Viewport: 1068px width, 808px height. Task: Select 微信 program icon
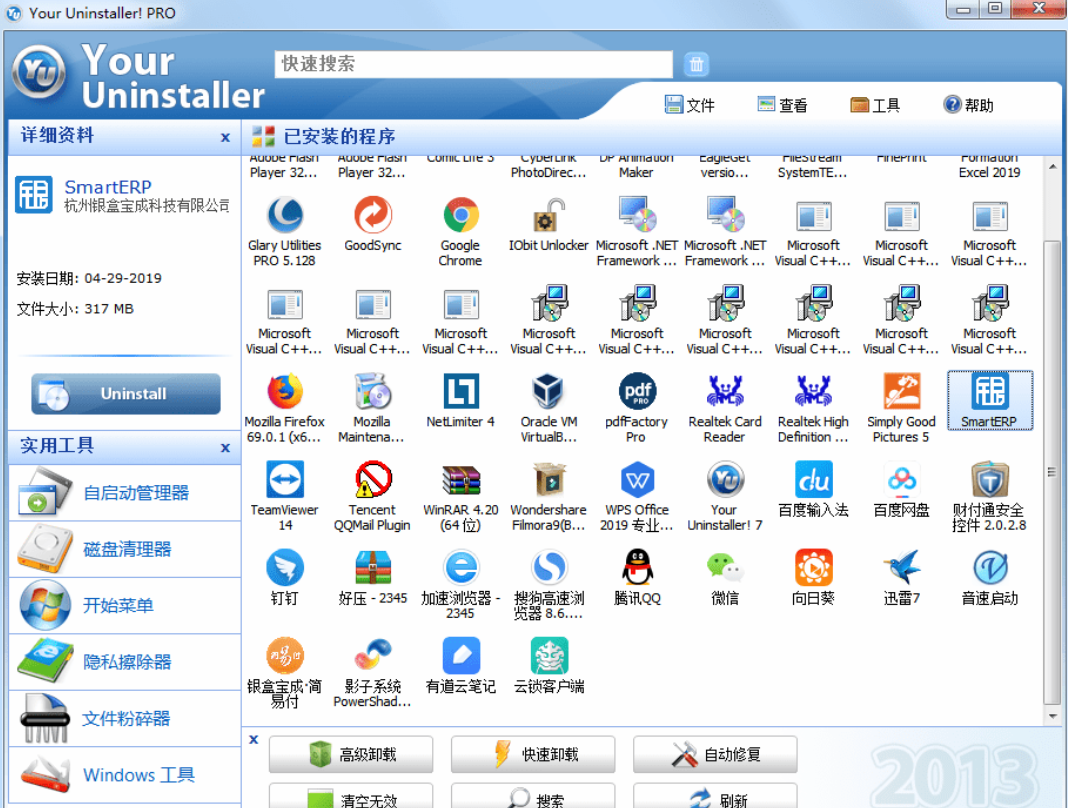click(725, 568)
